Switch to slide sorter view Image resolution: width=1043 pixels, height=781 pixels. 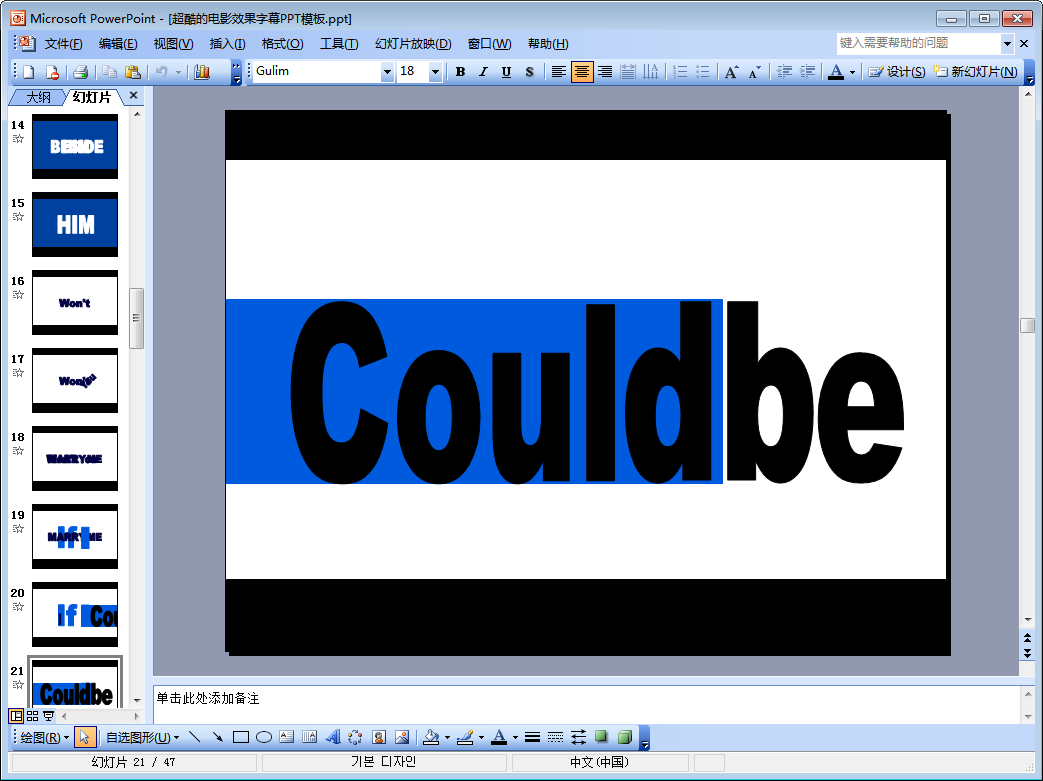point(33,716)
